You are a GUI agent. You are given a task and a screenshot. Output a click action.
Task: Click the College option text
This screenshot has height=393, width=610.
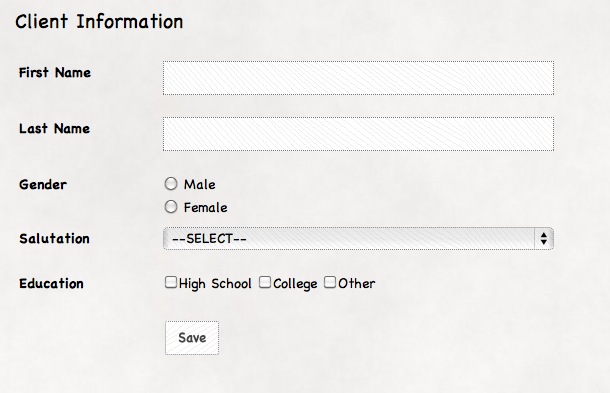tap(295, 284)
